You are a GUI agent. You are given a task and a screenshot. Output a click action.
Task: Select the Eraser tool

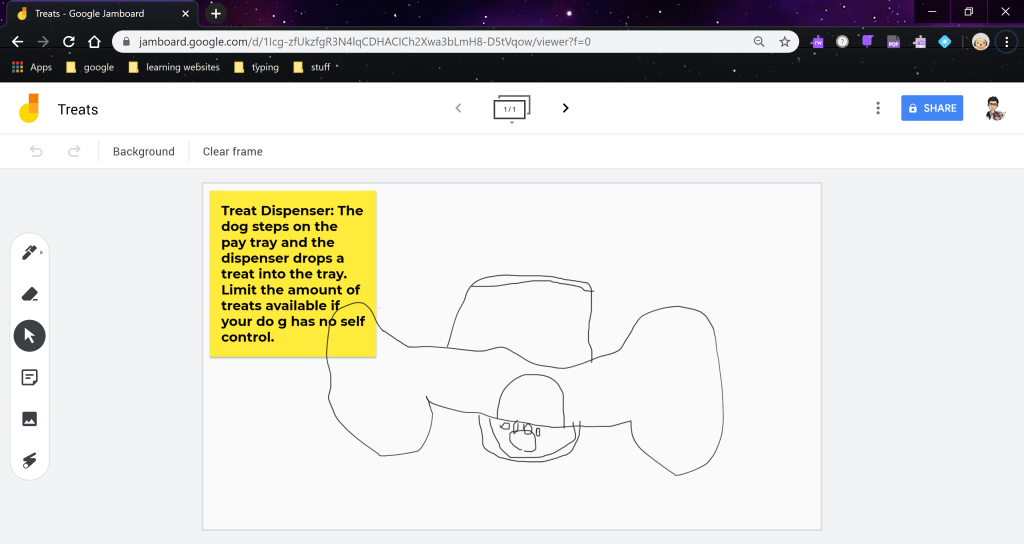29,294
